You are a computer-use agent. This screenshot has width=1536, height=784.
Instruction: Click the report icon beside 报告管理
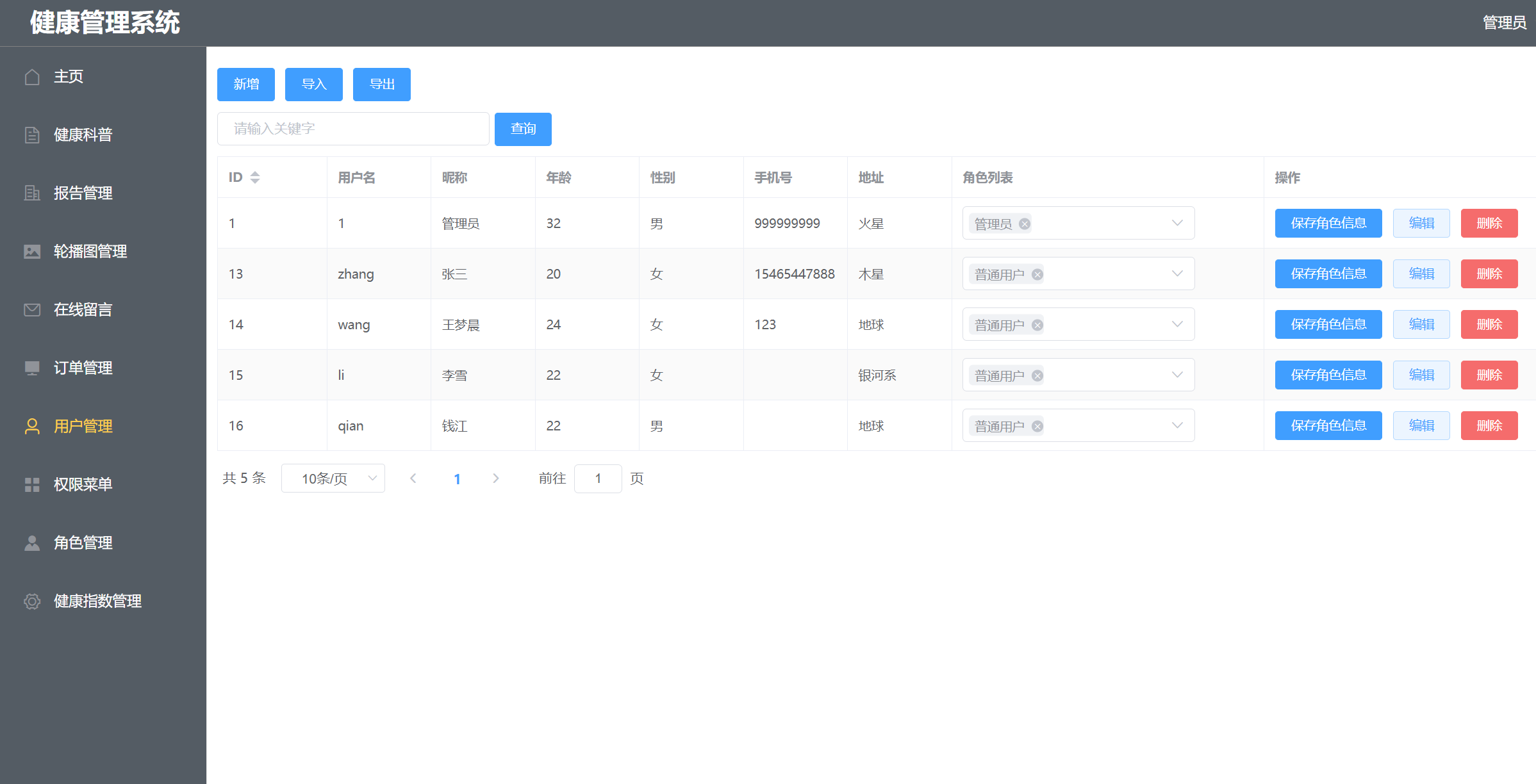tap(32, 193)
